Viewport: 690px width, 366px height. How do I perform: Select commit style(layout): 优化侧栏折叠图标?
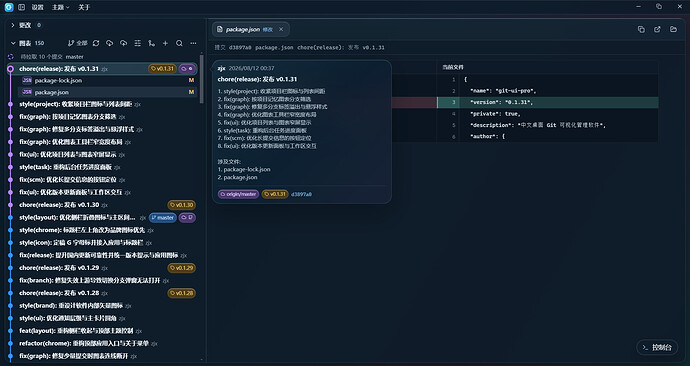(102, 218)
